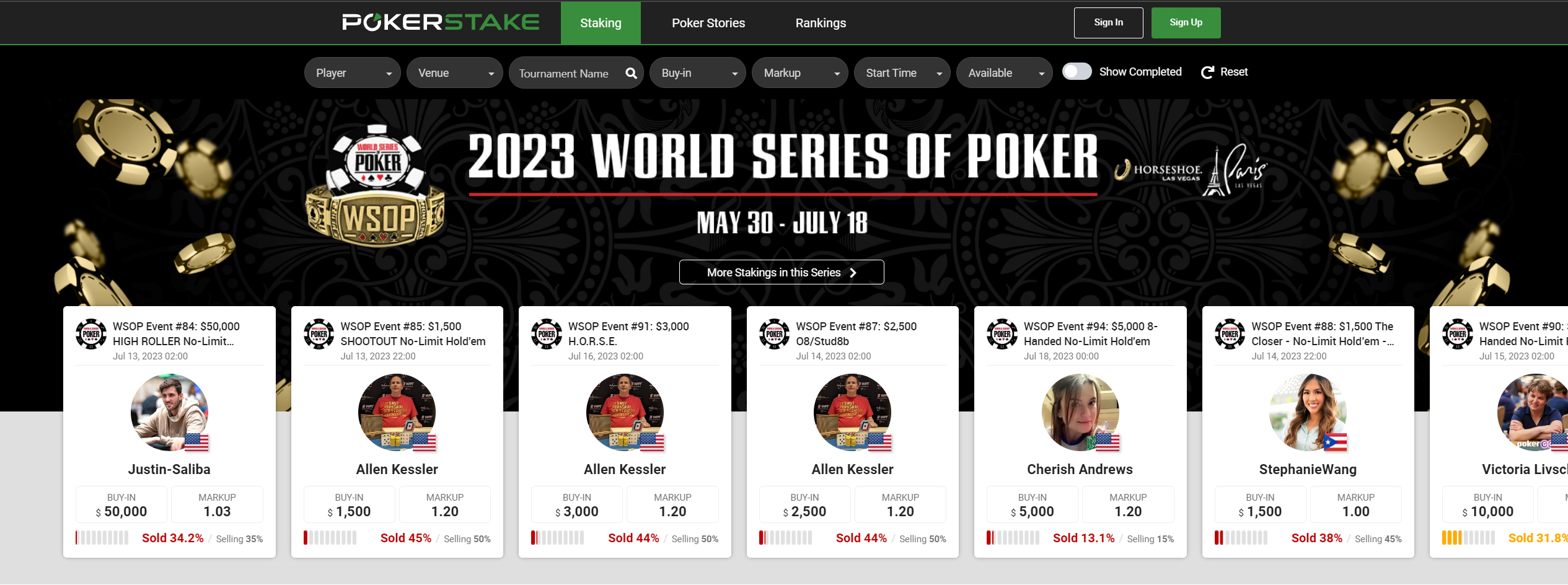Open the Rankings tab
The width and height of the screenshot is (1568, 585).
821,23
